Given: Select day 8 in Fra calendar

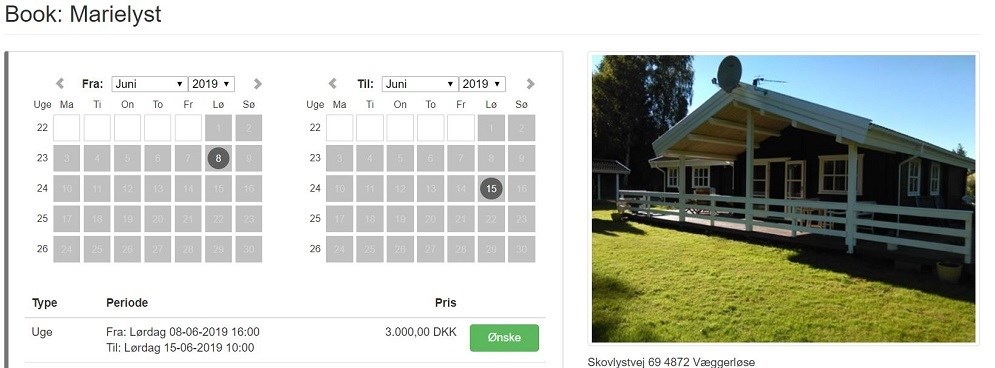Looking at the screenshot, I should coord(218,158).
